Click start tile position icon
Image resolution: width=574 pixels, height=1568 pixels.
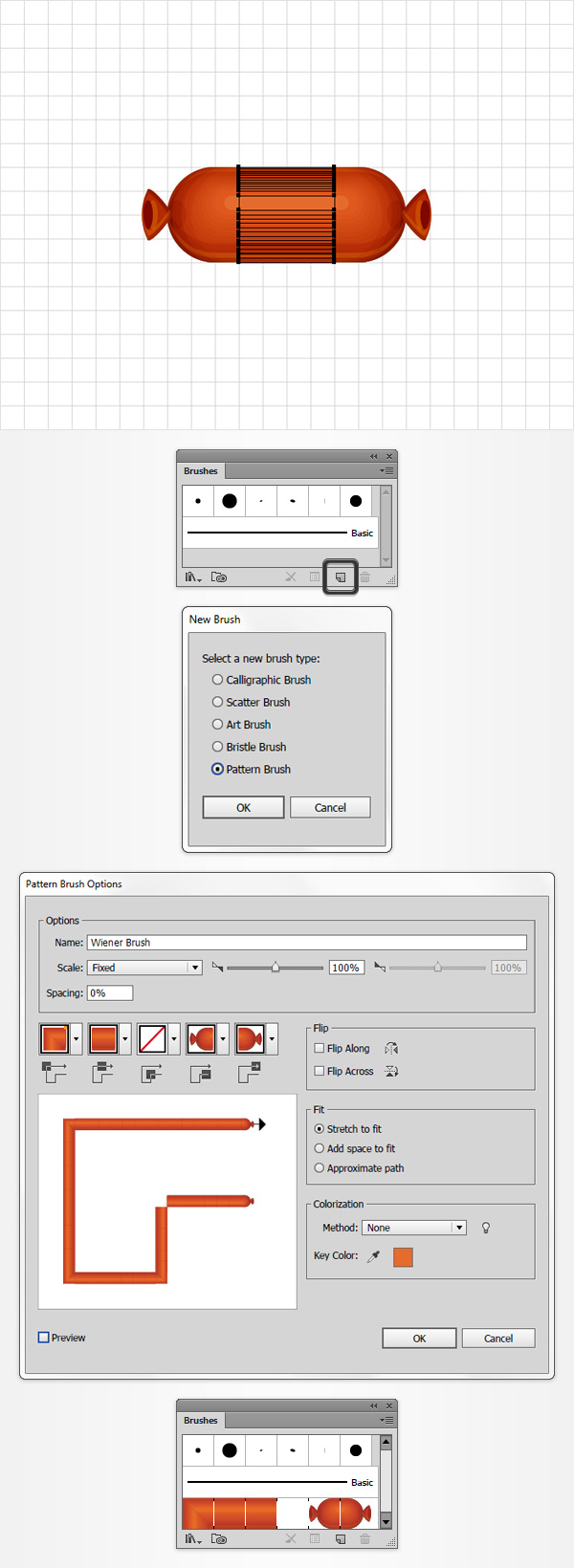pos(201,1073)
